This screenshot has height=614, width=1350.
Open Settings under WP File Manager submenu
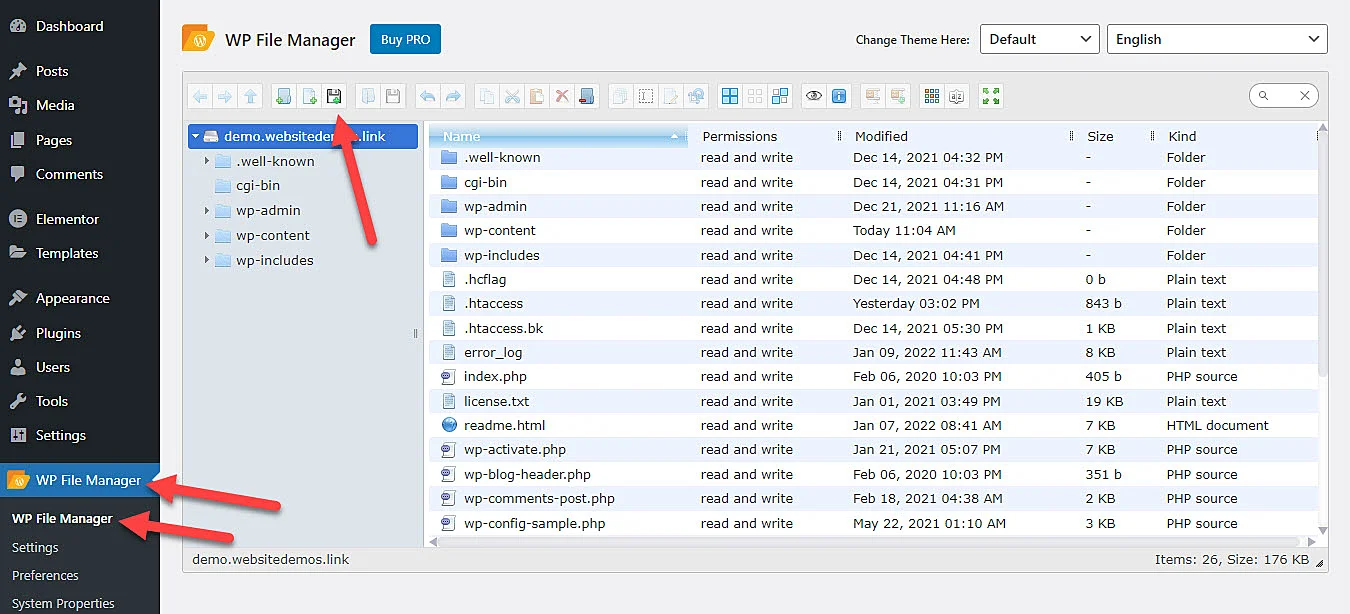tap(35, 547)
